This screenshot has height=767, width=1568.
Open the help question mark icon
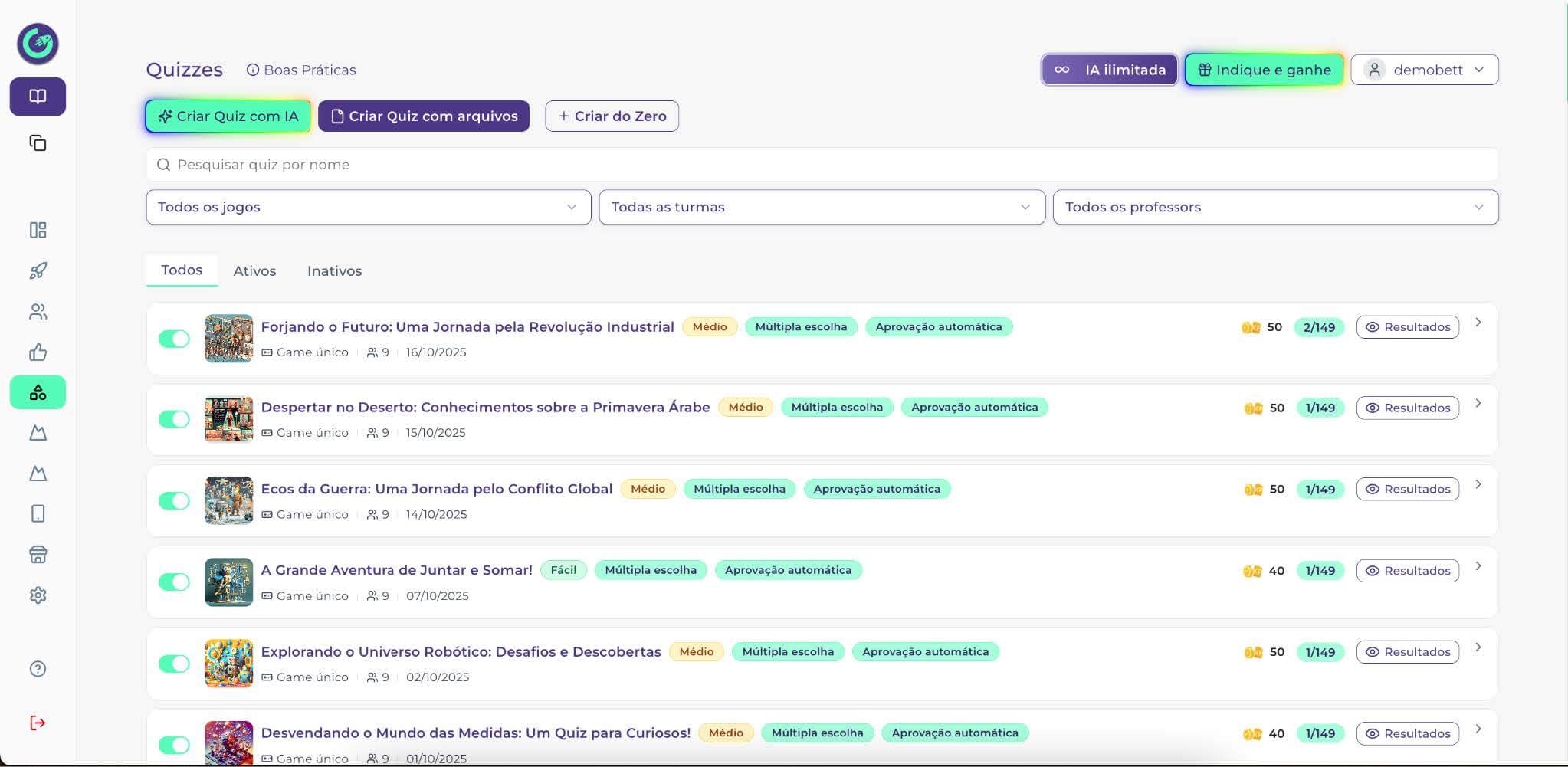[x=38, y=669]
